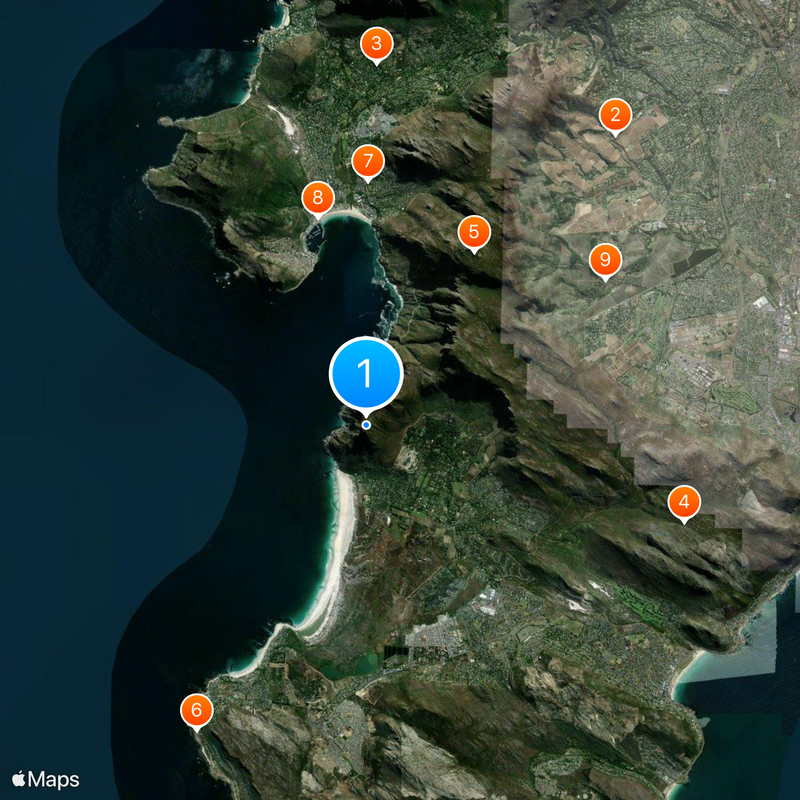The width and height of the screenshot is (800, 800).
Task: Select pin 3 near the top of the map
Action: click(x=375, y=43)
